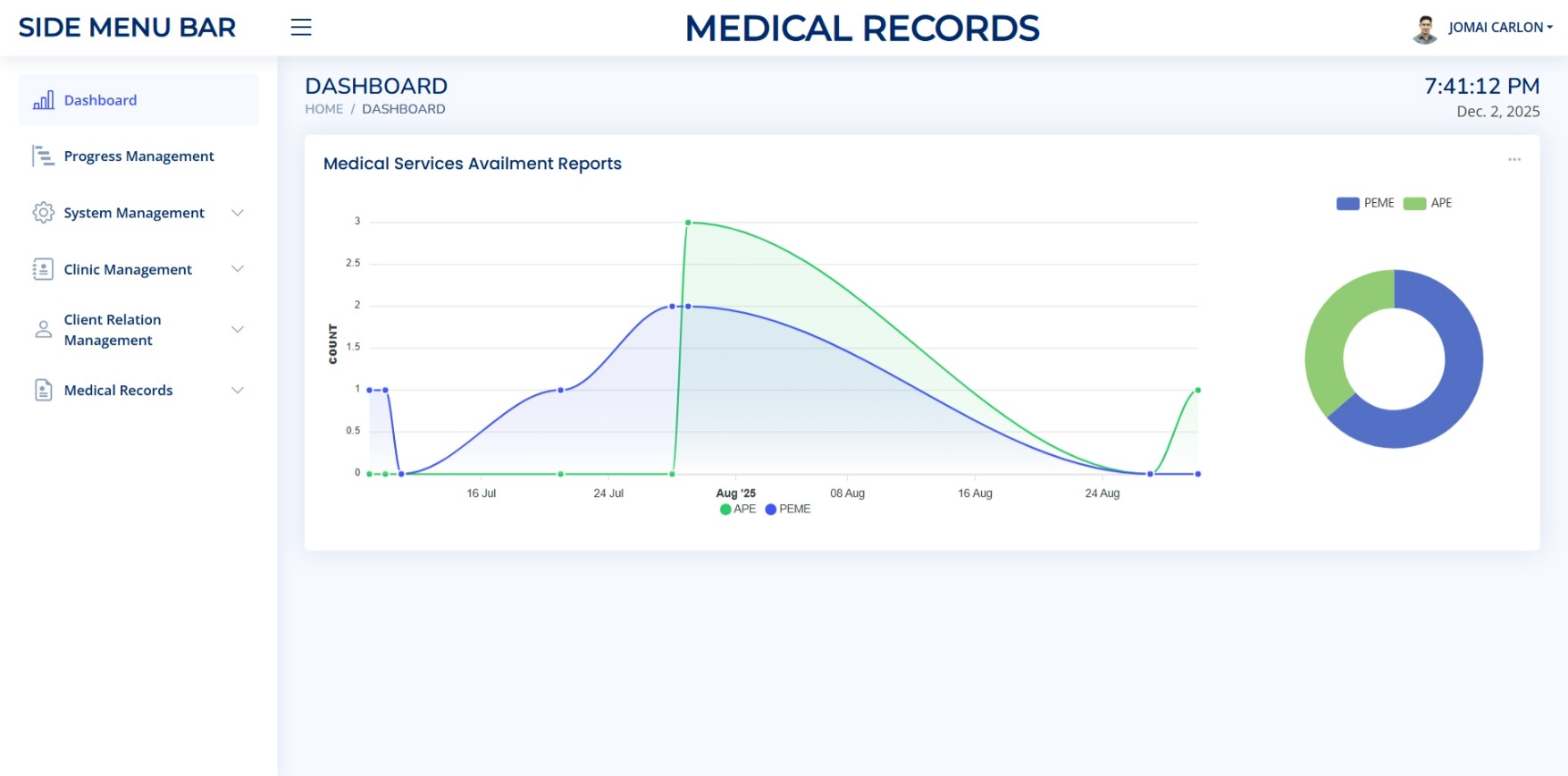Viewport: 1568px width, 776px height.
Task: Click the Client Relation Management person icon
Action: (x=43, y=330)
